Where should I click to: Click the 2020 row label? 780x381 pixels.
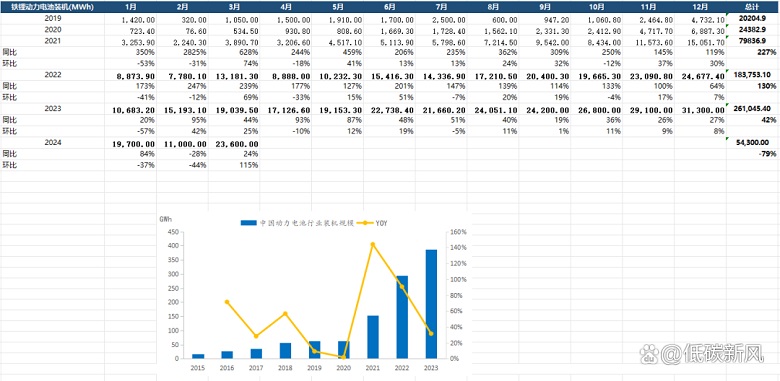coord(52,29)
